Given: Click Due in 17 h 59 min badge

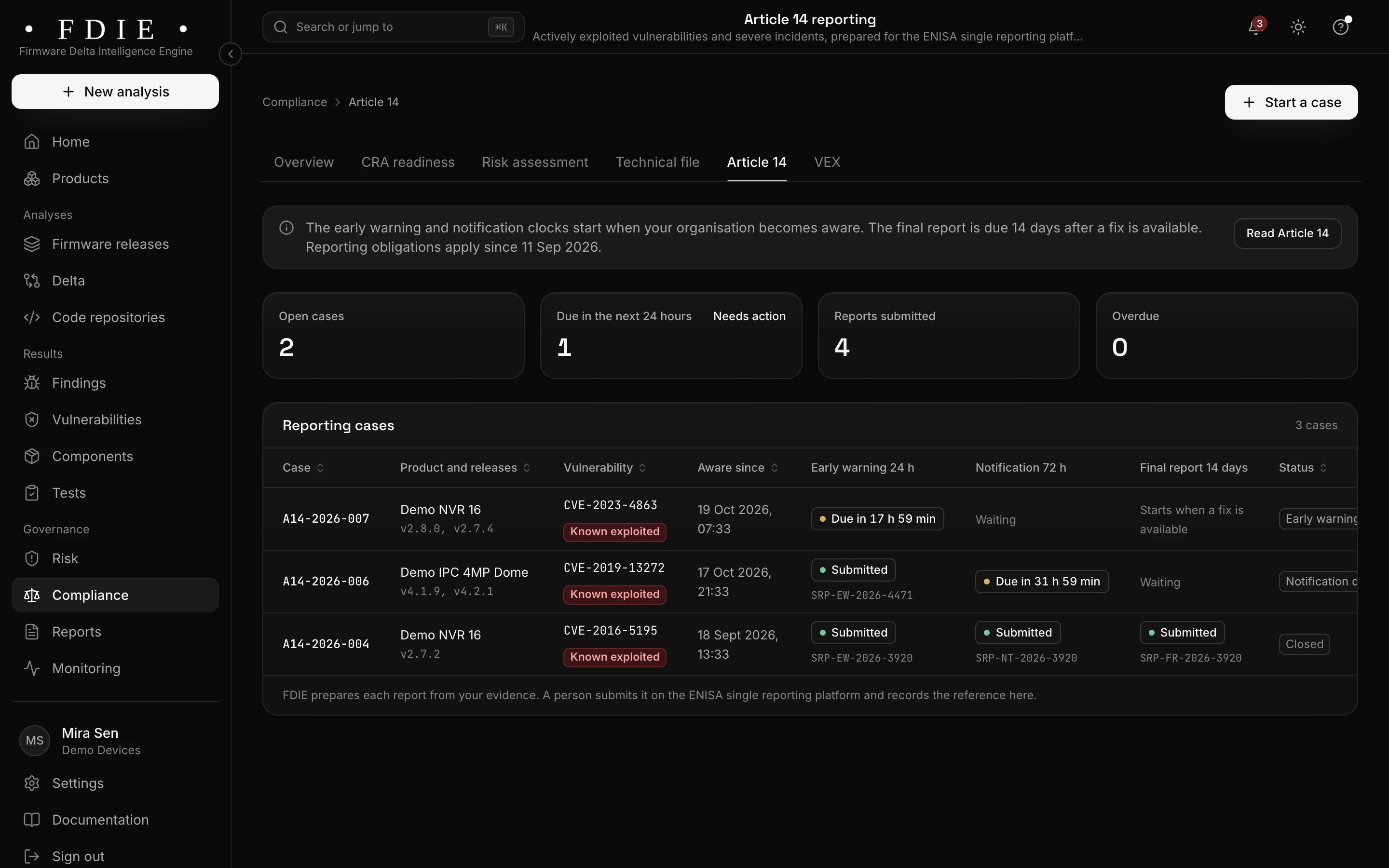Looking at the screenshot, I should tap(877, 519).
